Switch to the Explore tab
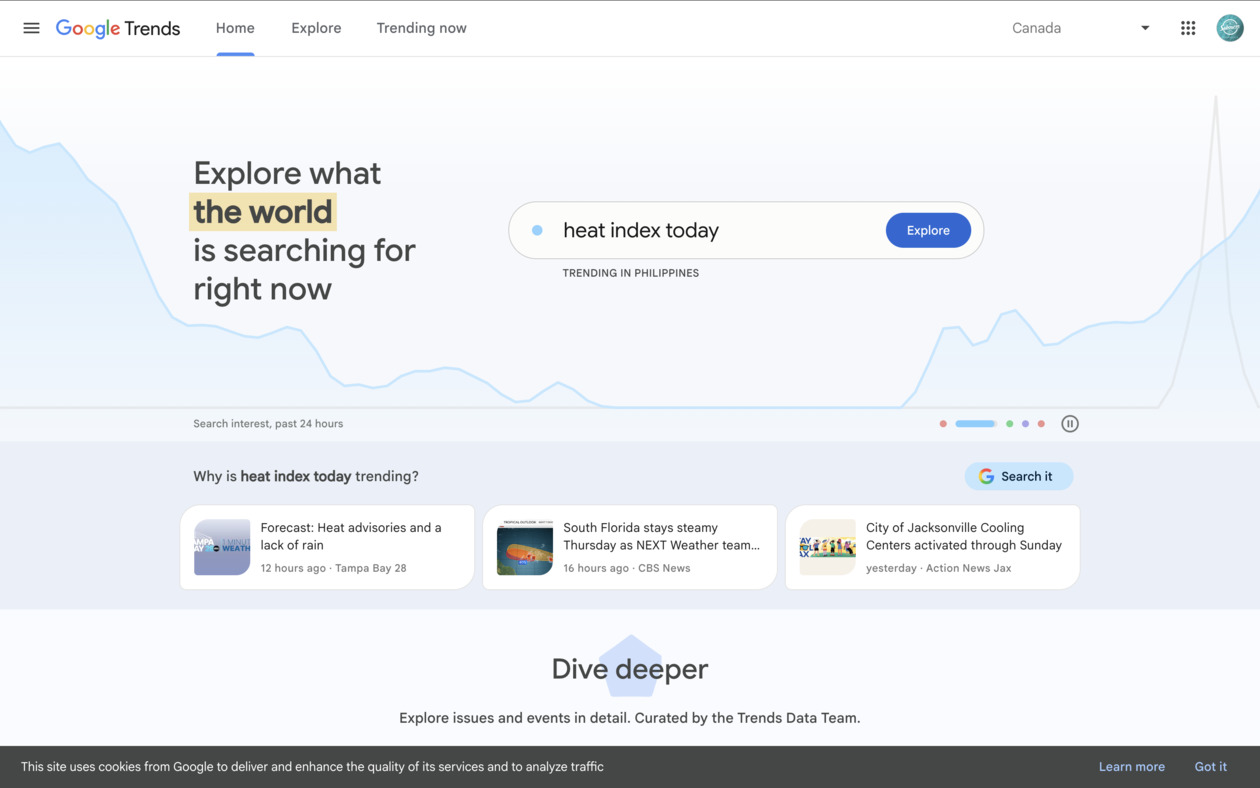This screenshot has height=788, width=1260. (316, 28)
